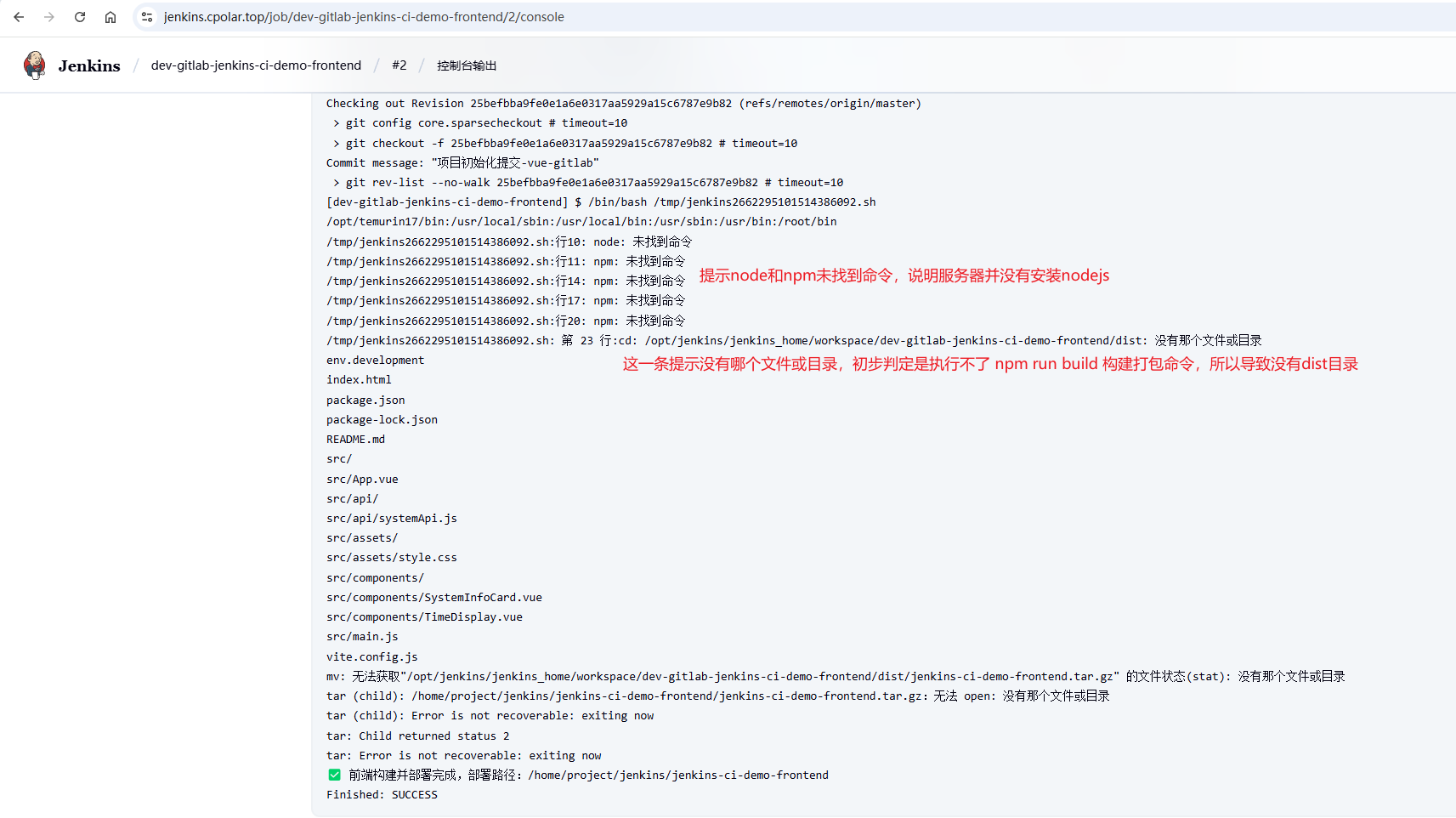Select the 'mv: 无法获取' error line
1456x818 pixels.
coord(836,677)
